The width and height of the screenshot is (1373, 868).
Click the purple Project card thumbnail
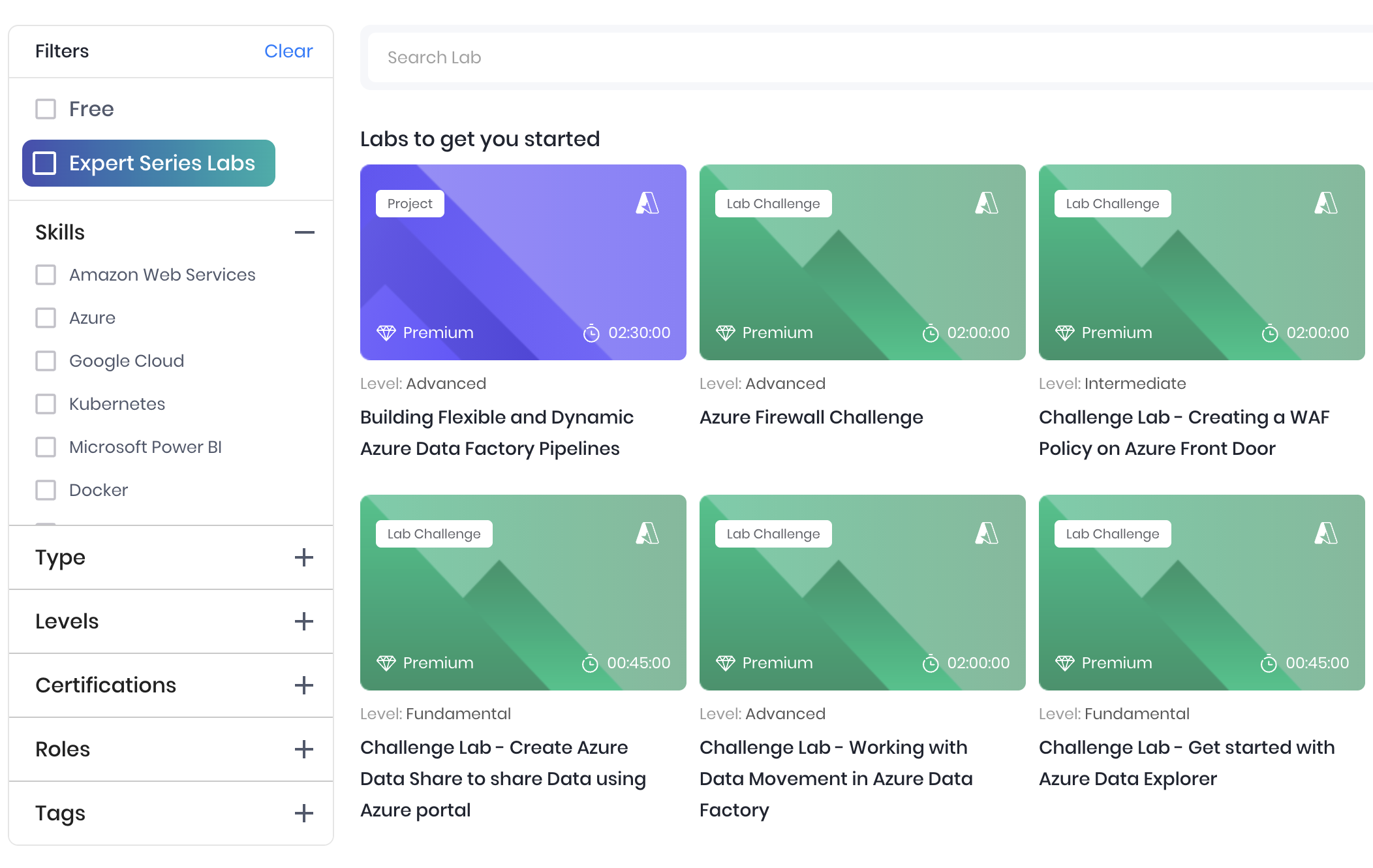(x=523, y=262)
